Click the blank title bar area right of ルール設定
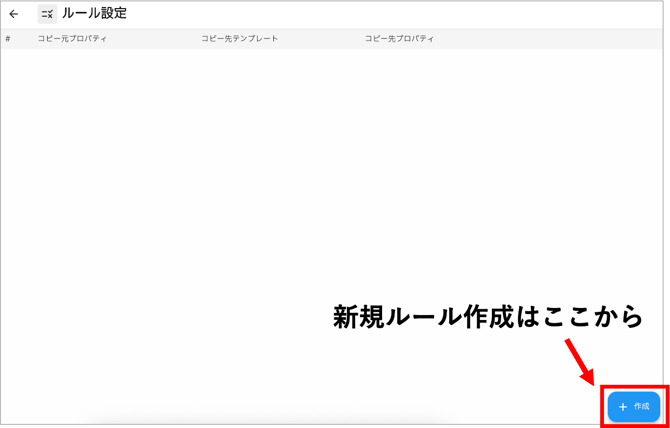 pyautogui.click(x=400, y=14)
